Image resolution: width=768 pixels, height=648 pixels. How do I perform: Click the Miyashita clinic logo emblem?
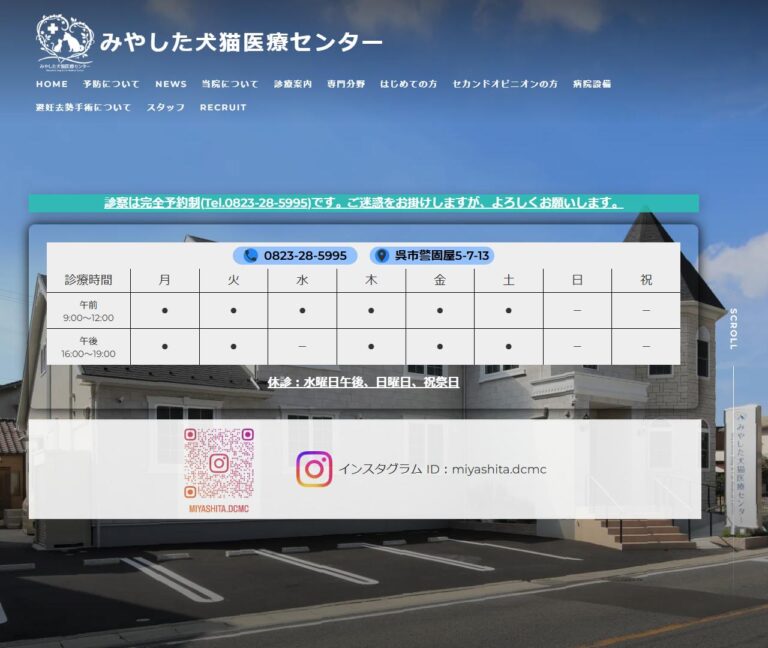pos(65,42)
